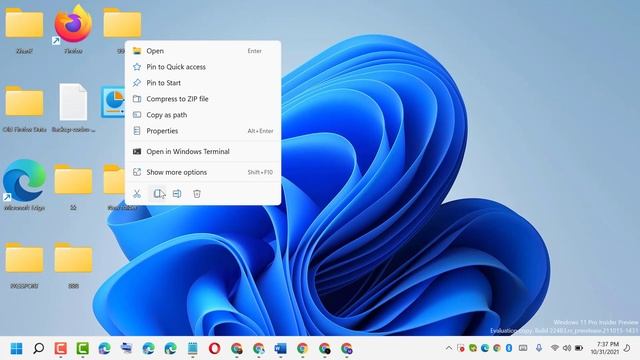Choose Compress to ZIP file
Image resolution: width=640 pixels, height=360 pixels.
(x=203, y=99)
